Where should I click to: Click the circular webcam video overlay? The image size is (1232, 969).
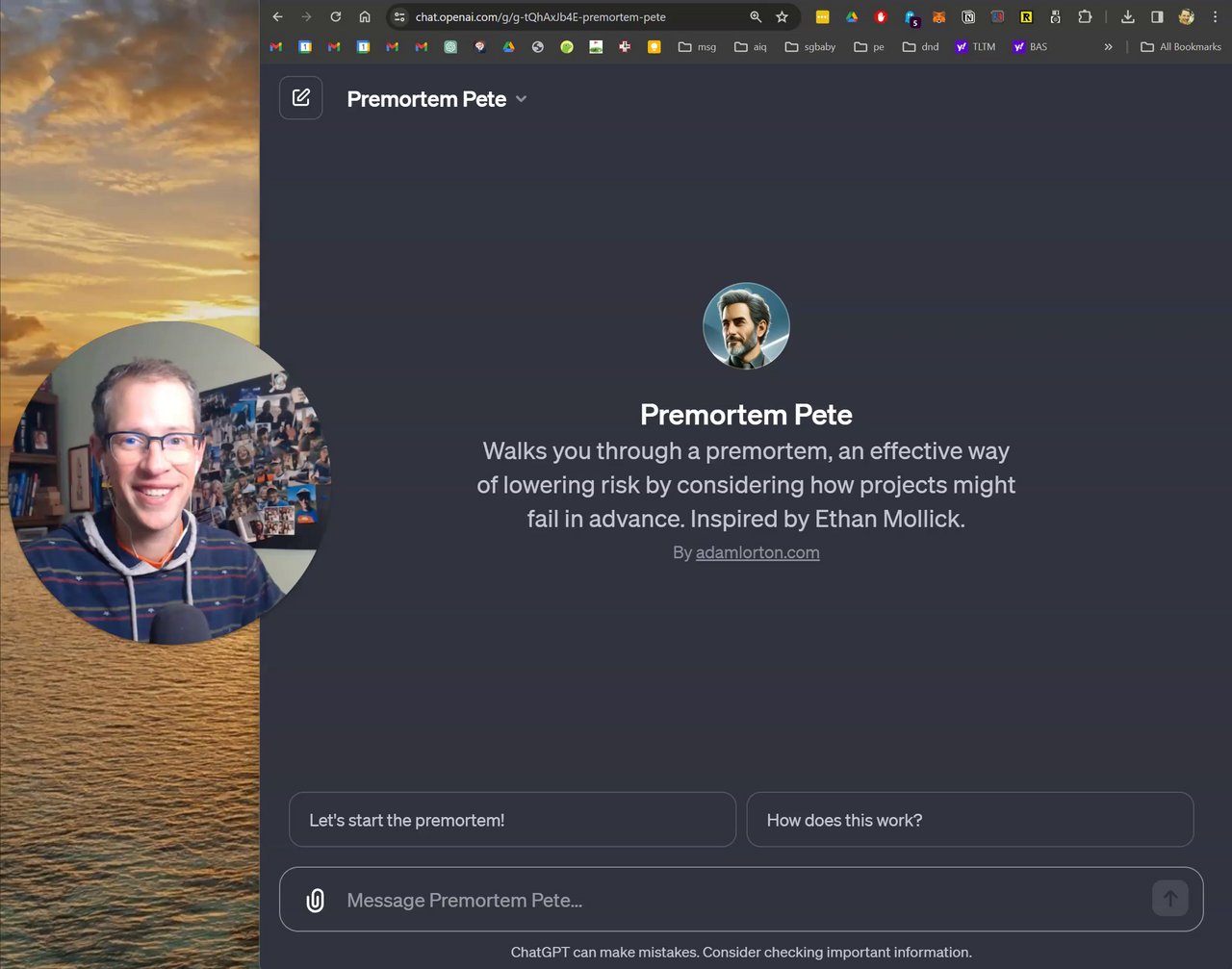pos(170,484)
